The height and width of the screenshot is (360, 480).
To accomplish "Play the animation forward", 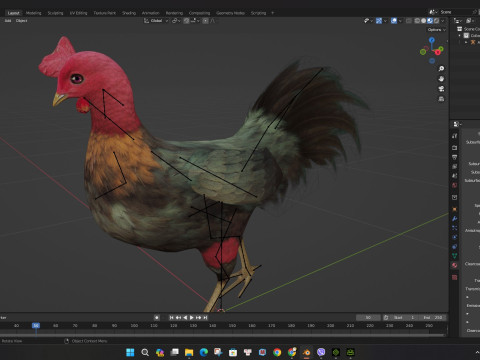I will (x=192, y=317).
